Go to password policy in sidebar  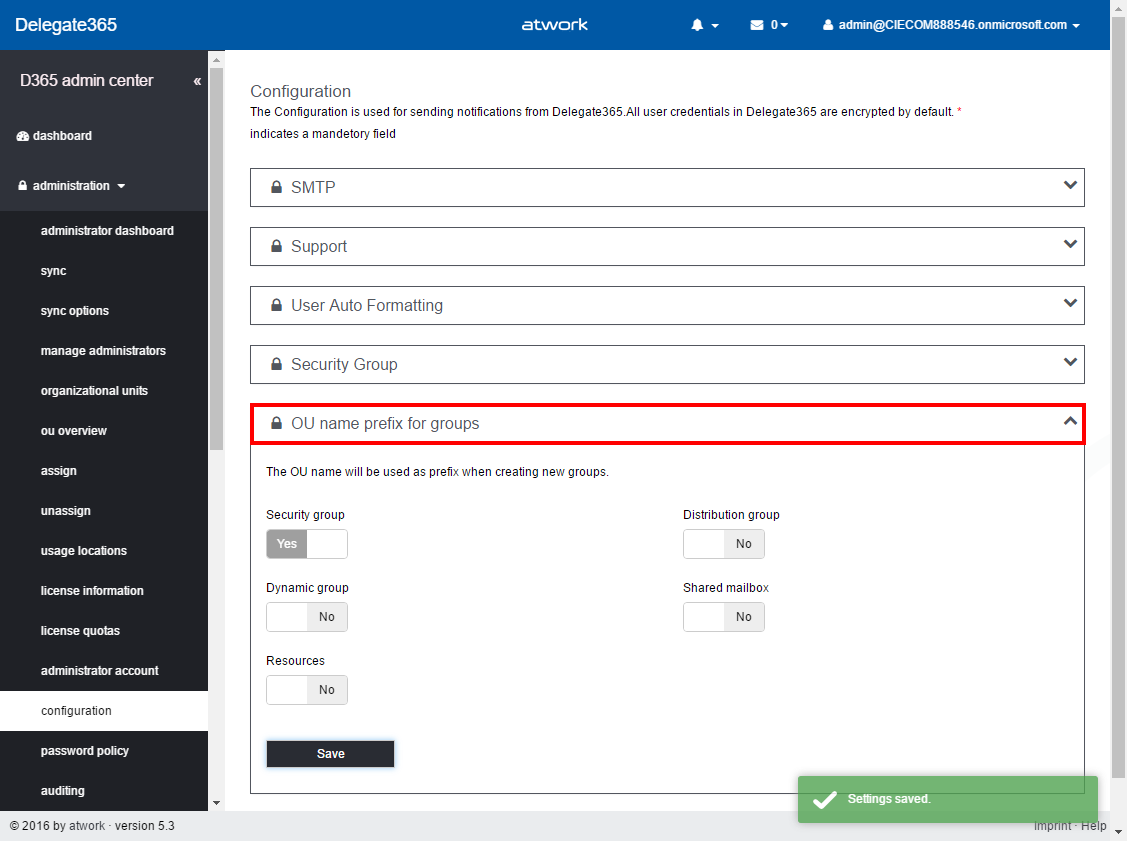85,751
